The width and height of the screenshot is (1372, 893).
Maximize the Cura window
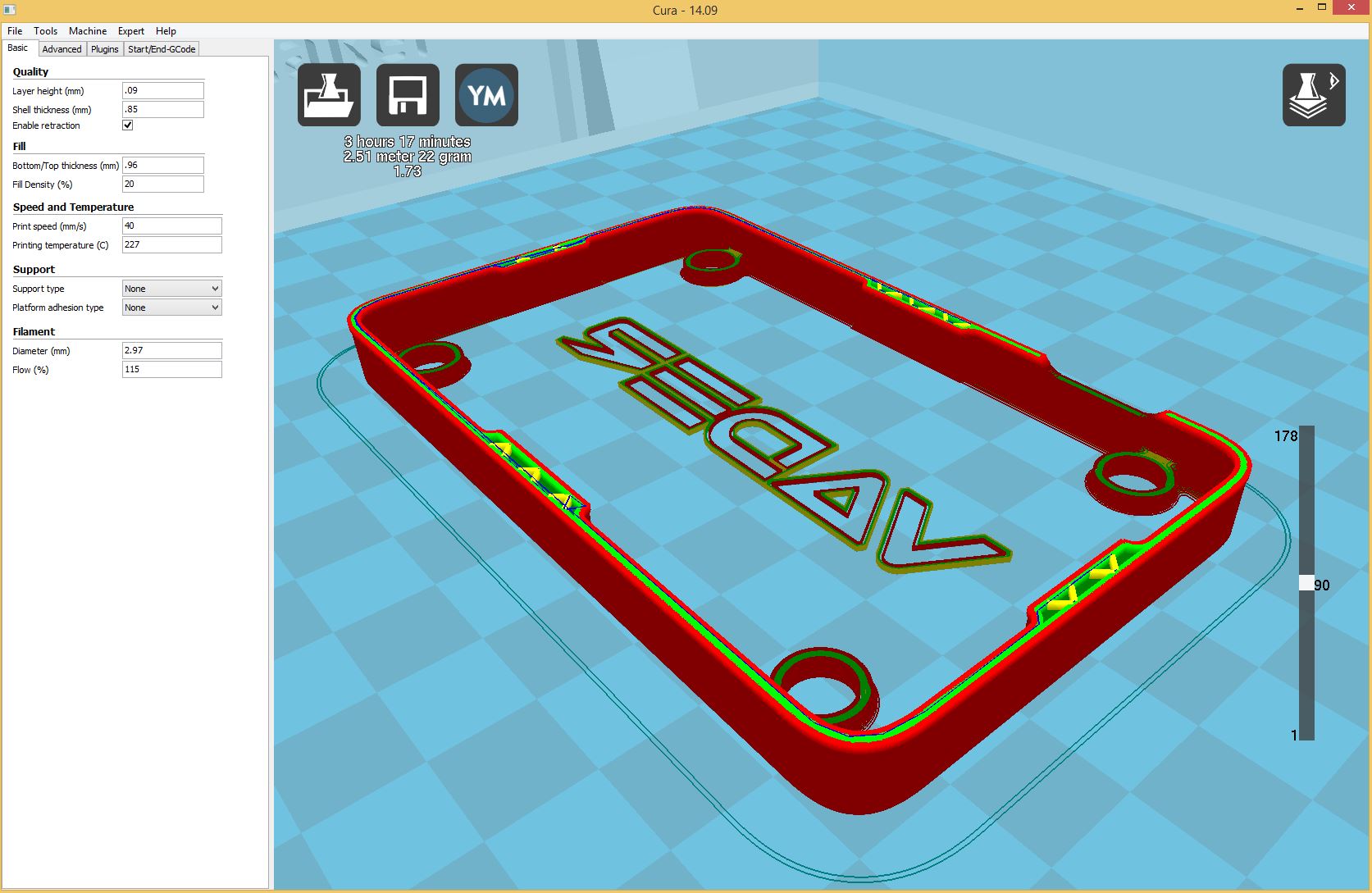coord(1322,8)
